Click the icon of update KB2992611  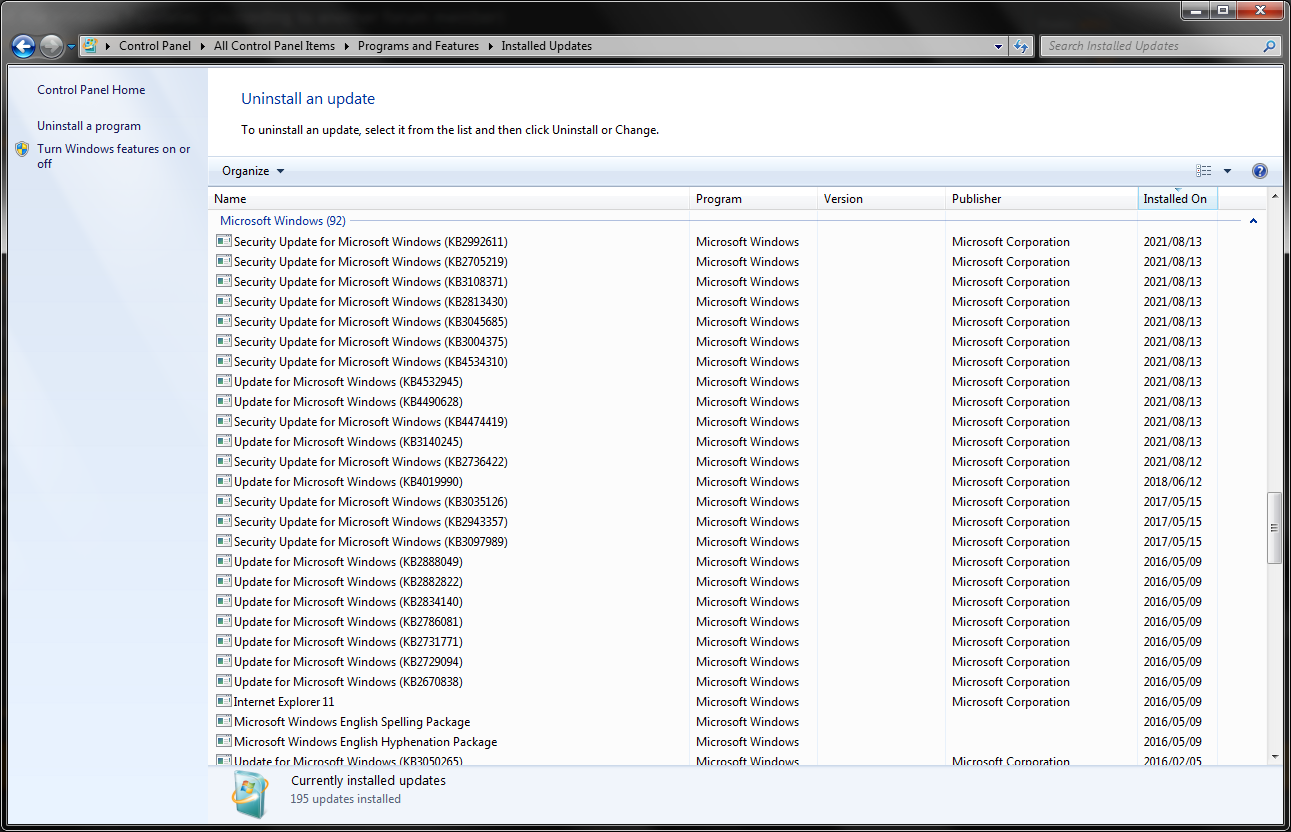(x=224, y=242)
